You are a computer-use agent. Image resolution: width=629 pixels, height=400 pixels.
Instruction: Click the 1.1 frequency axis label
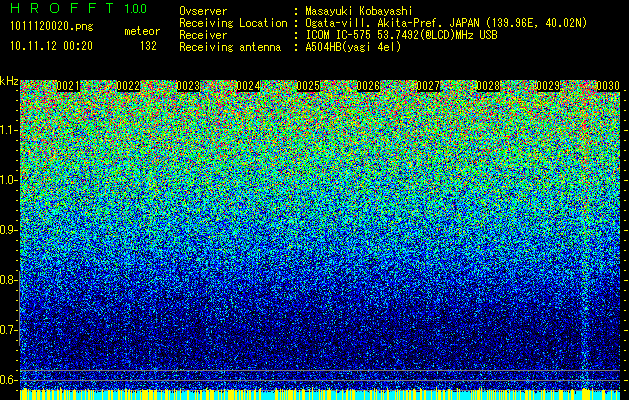pyautogui.click(x=8, y=130)
